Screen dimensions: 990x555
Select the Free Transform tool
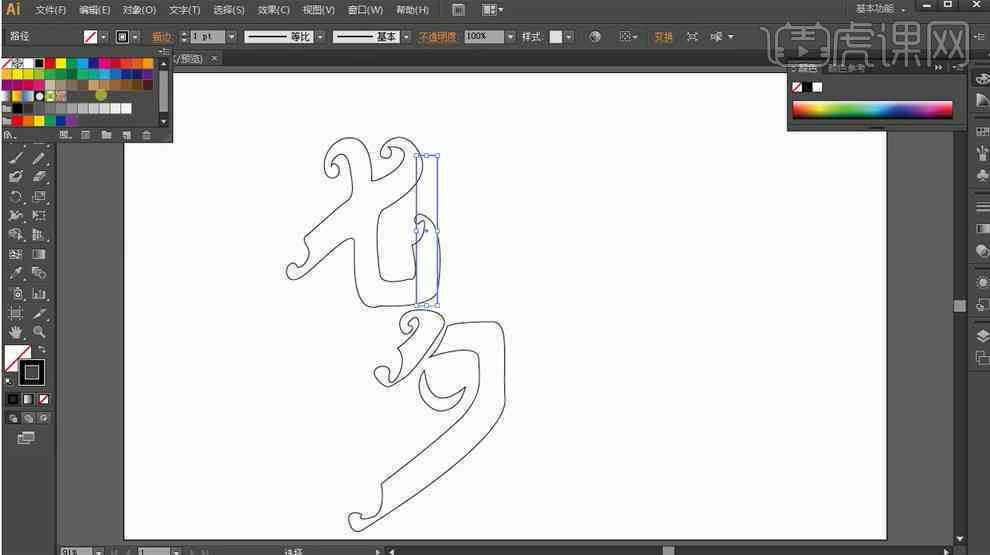(x=39, y=216)
